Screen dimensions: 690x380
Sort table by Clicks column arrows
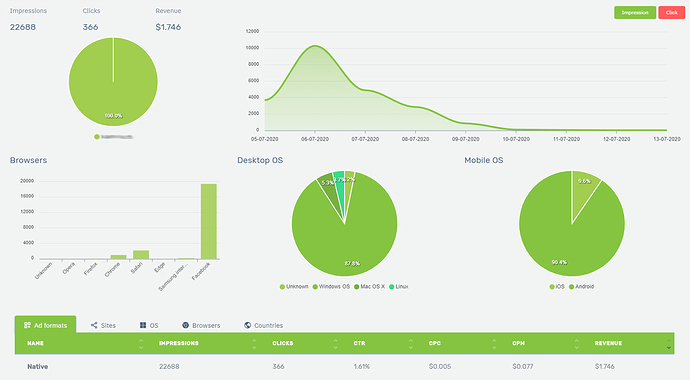pos(335,343)
